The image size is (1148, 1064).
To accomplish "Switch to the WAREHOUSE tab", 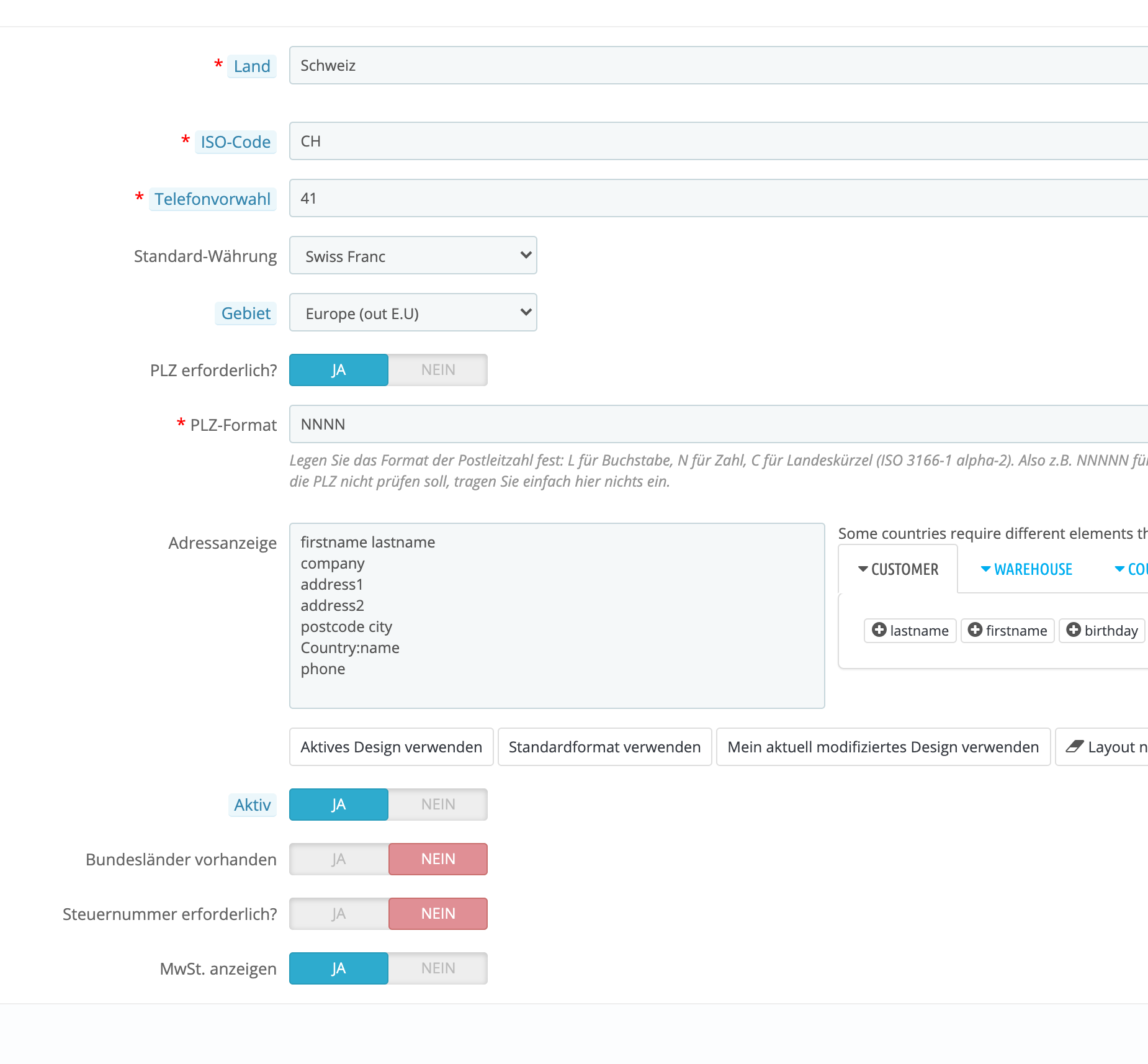I will point(1026,569).
